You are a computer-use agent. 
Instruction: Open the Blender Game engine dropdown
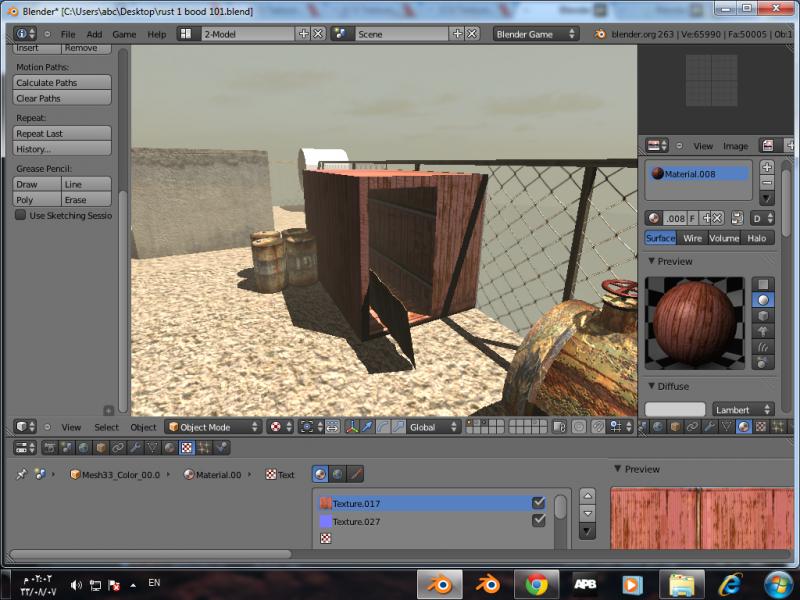536,34
